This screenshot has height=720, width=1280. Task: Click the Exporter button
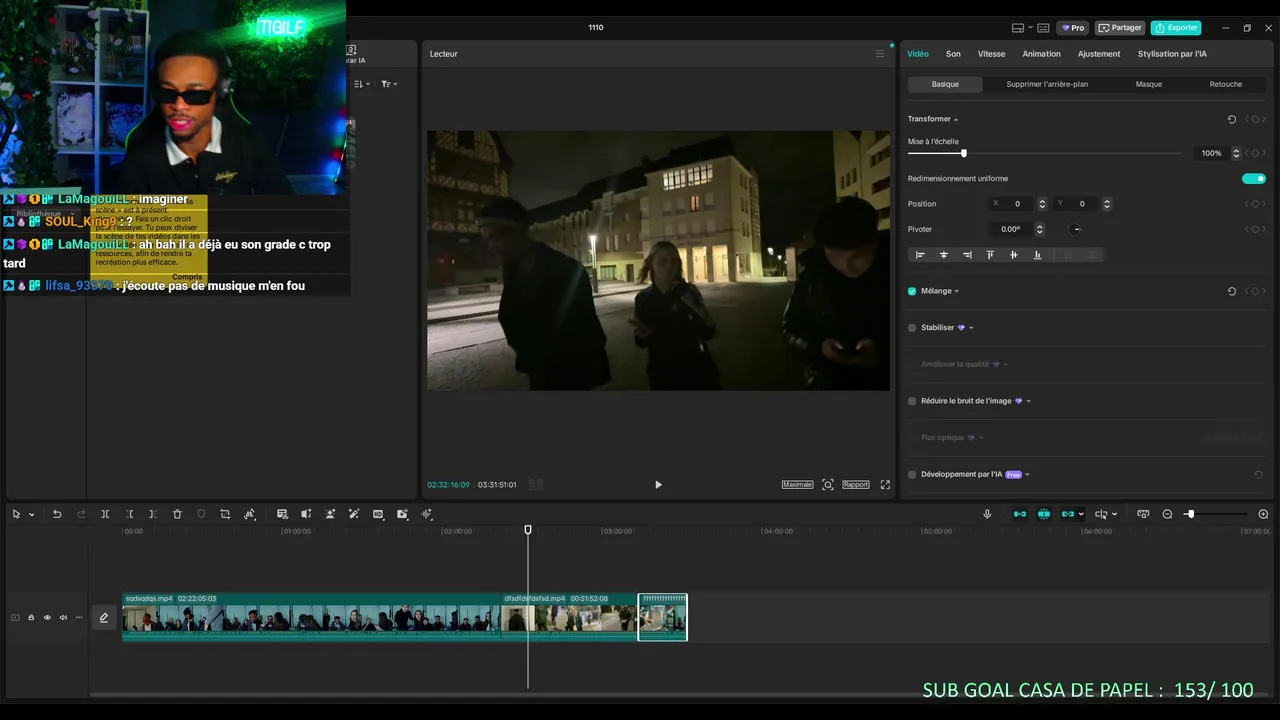click(1176, 28)
